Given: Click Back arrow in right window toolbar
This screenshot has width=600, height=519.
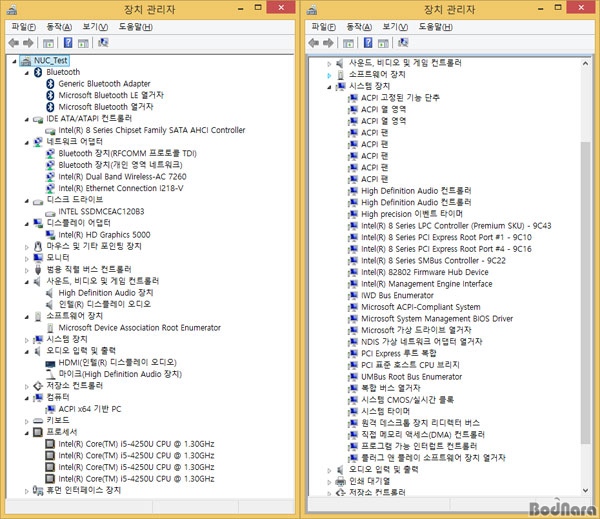Looking at the screenshot, I should tap(314, 43).
